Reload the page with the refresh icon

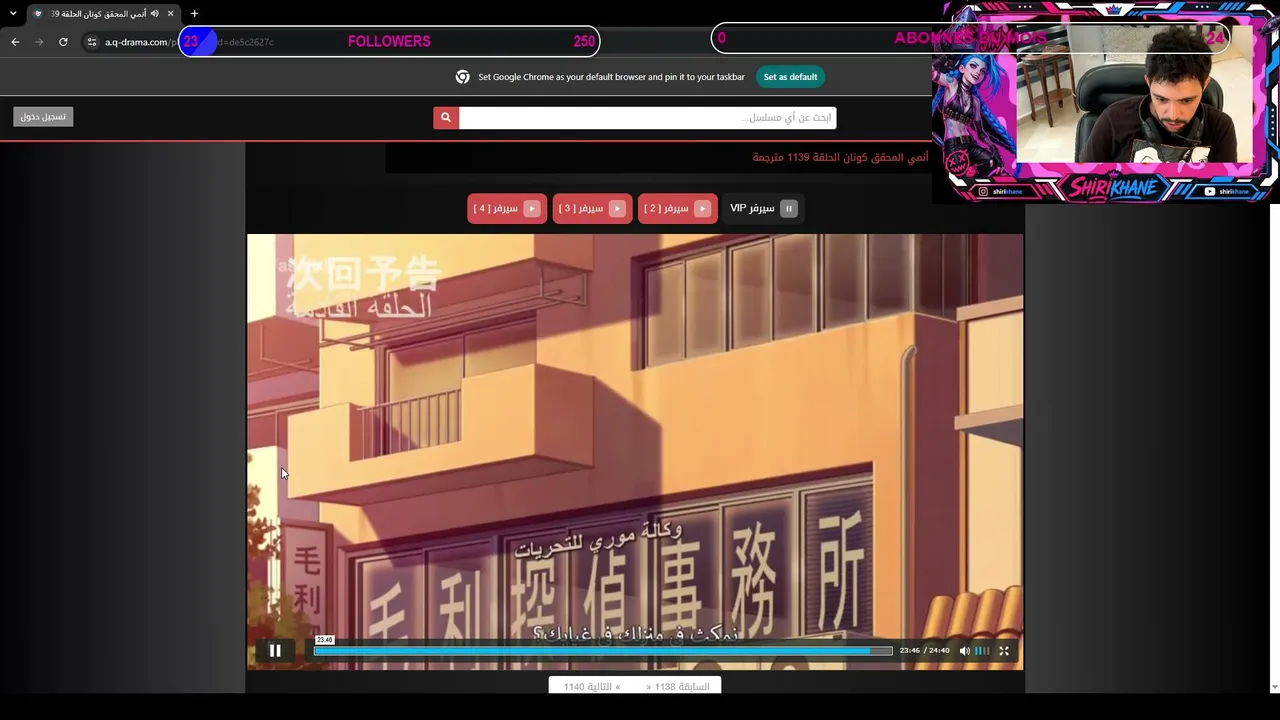[63, 42]
